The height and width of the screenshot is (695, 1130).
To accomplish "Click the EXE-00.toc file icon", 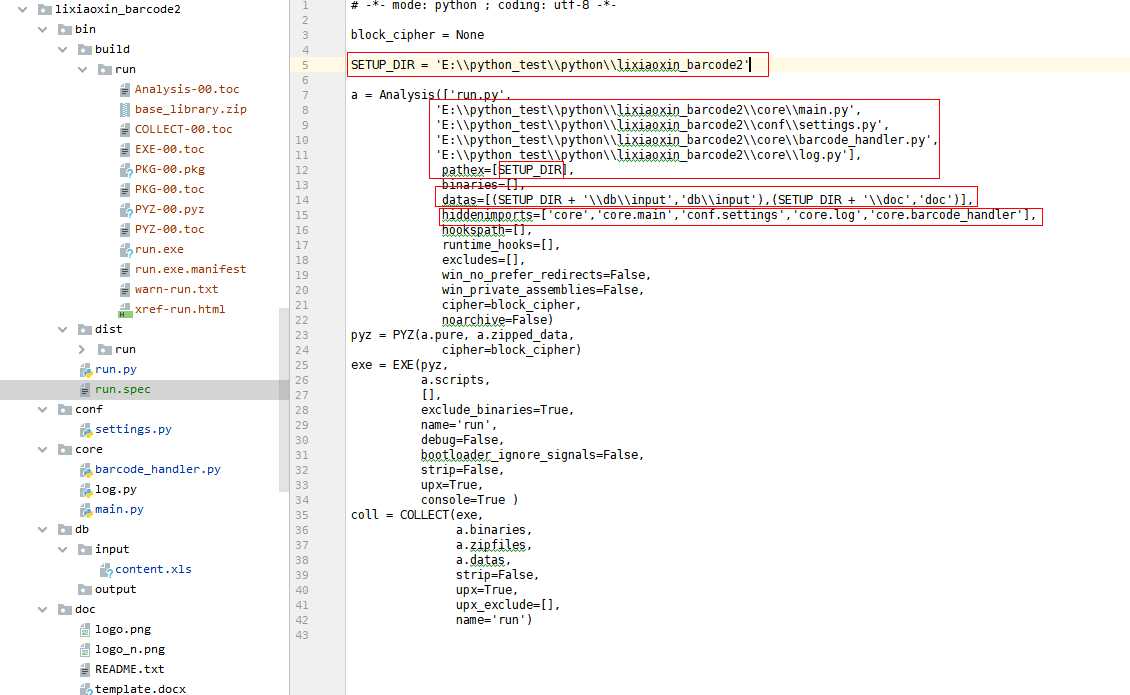I will click(x=125, y=149).
